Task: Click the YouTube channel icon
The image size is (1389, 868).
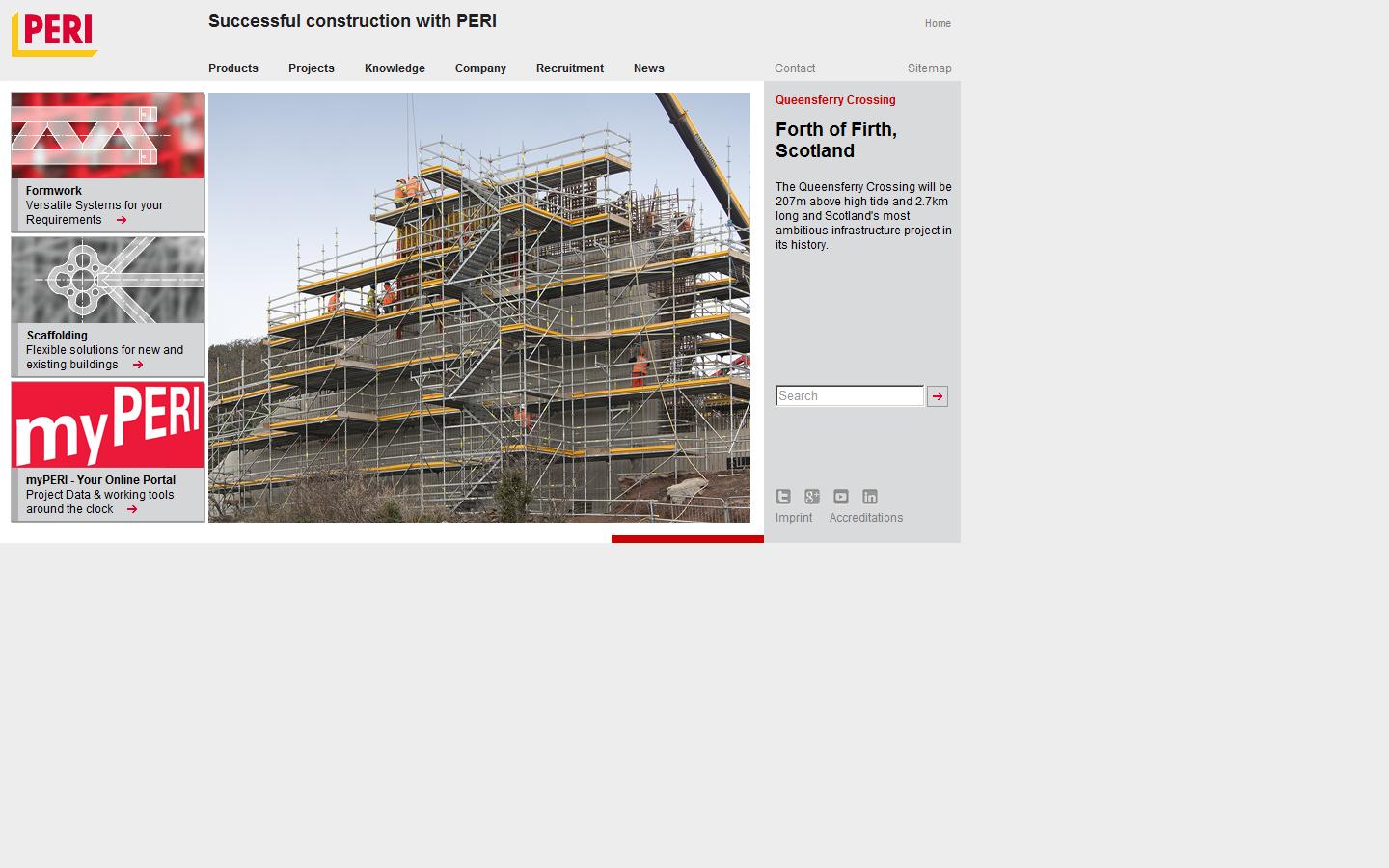Action: point(841,496)
